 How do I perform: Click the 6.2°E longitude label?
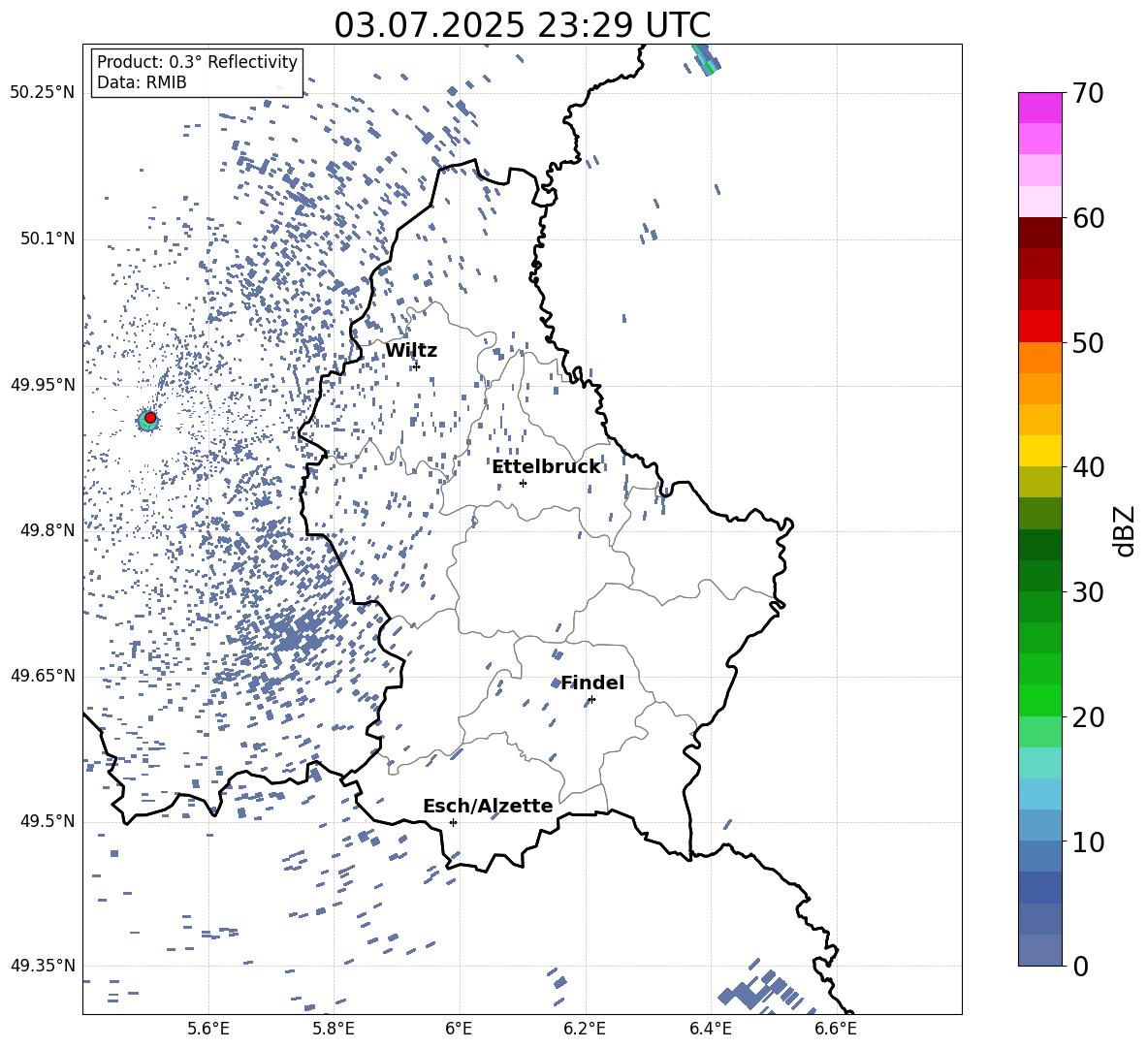(585, 1029)
